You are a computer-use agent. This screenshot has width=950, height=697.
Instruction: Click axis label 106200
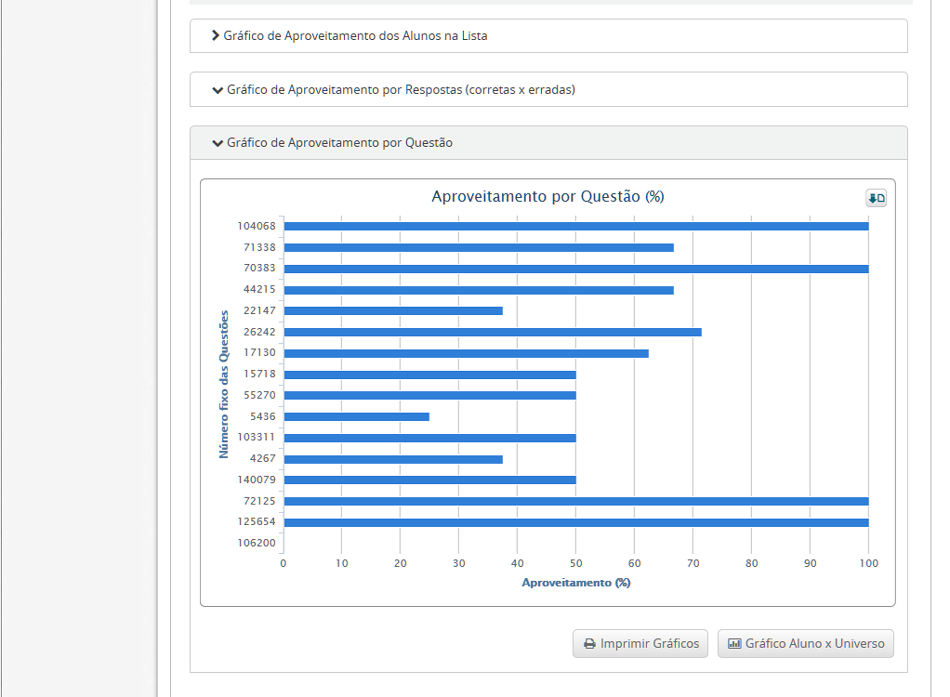(257, 543)
